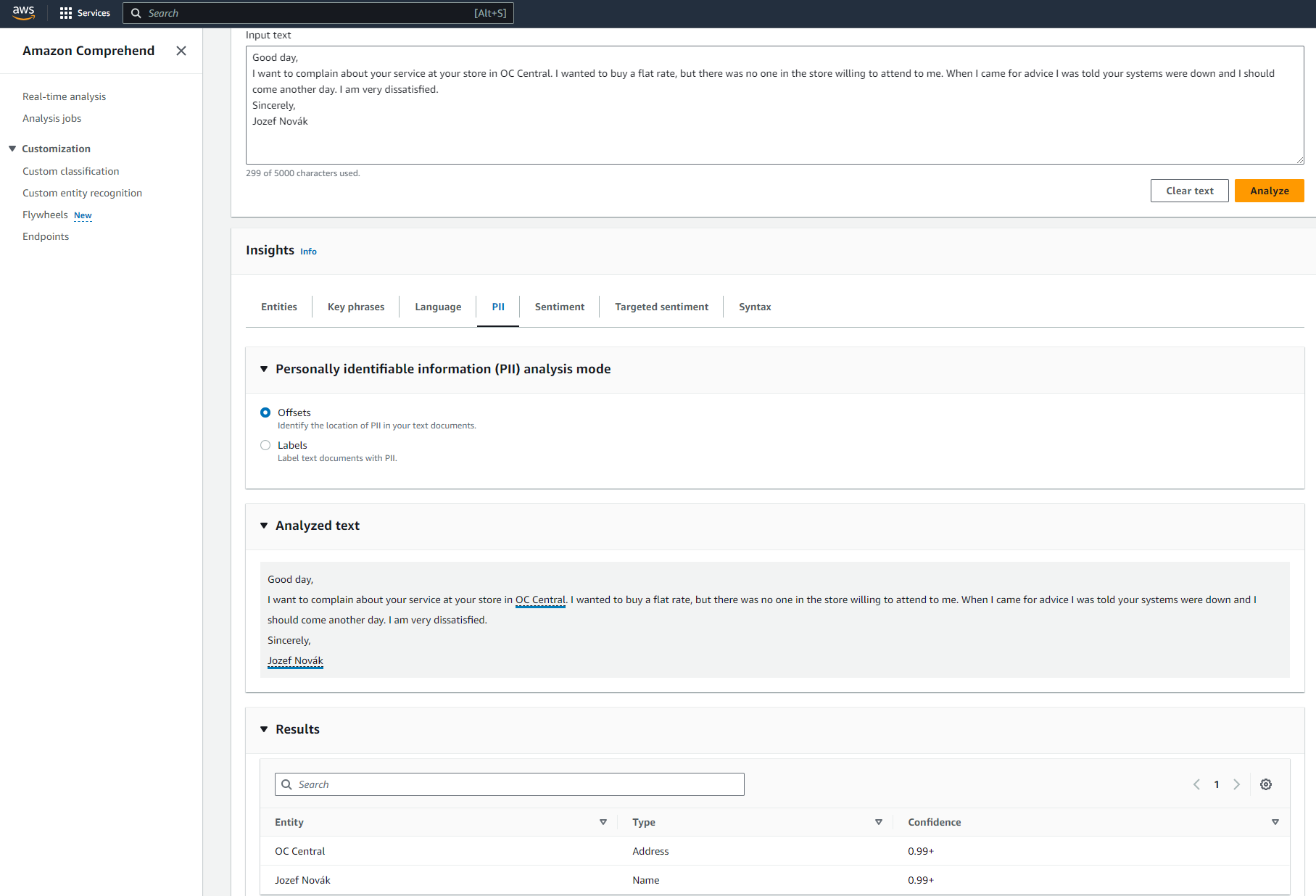Viewport: 1316px width, 896px height.
Task: Click the highlighted OC Central entity
Action: [x=540, y=600]
